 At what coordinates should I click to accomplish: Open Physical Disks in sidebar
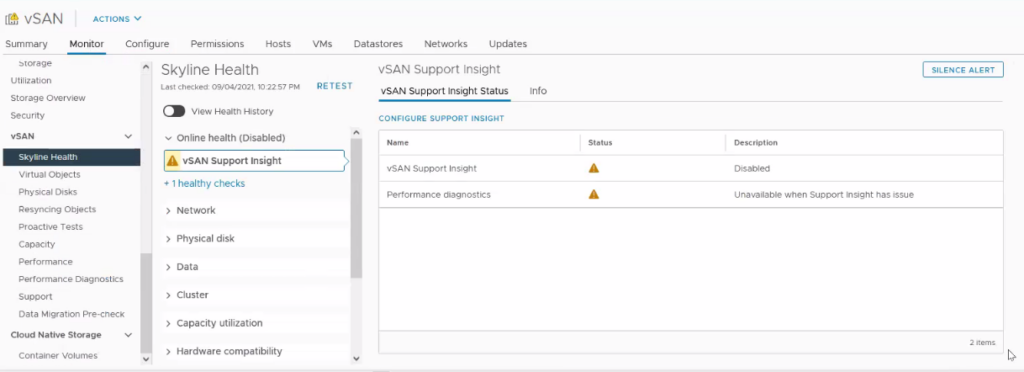coord(48,192)
